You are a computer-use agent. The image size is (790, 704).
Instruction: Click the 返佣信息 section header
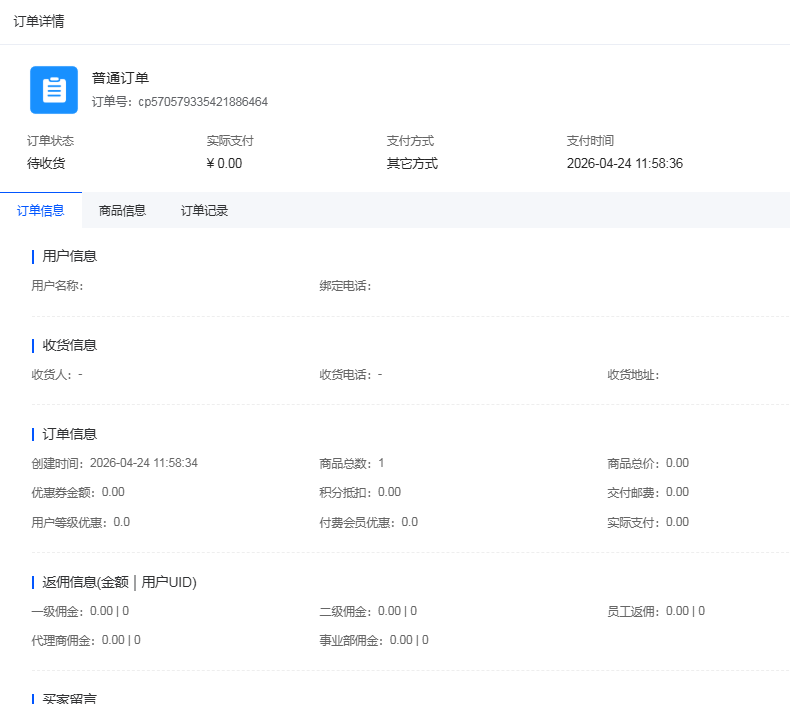(119, 582)
